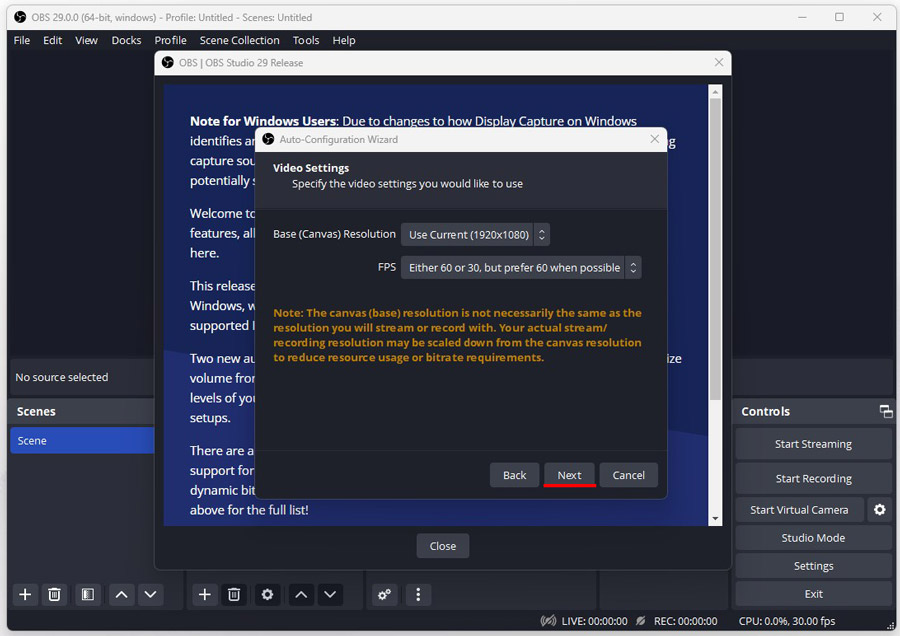The width and height of the screenshot is (900, 636).
Task: Close the Auto-Configuration Wizard dialog
Action: 654,139
